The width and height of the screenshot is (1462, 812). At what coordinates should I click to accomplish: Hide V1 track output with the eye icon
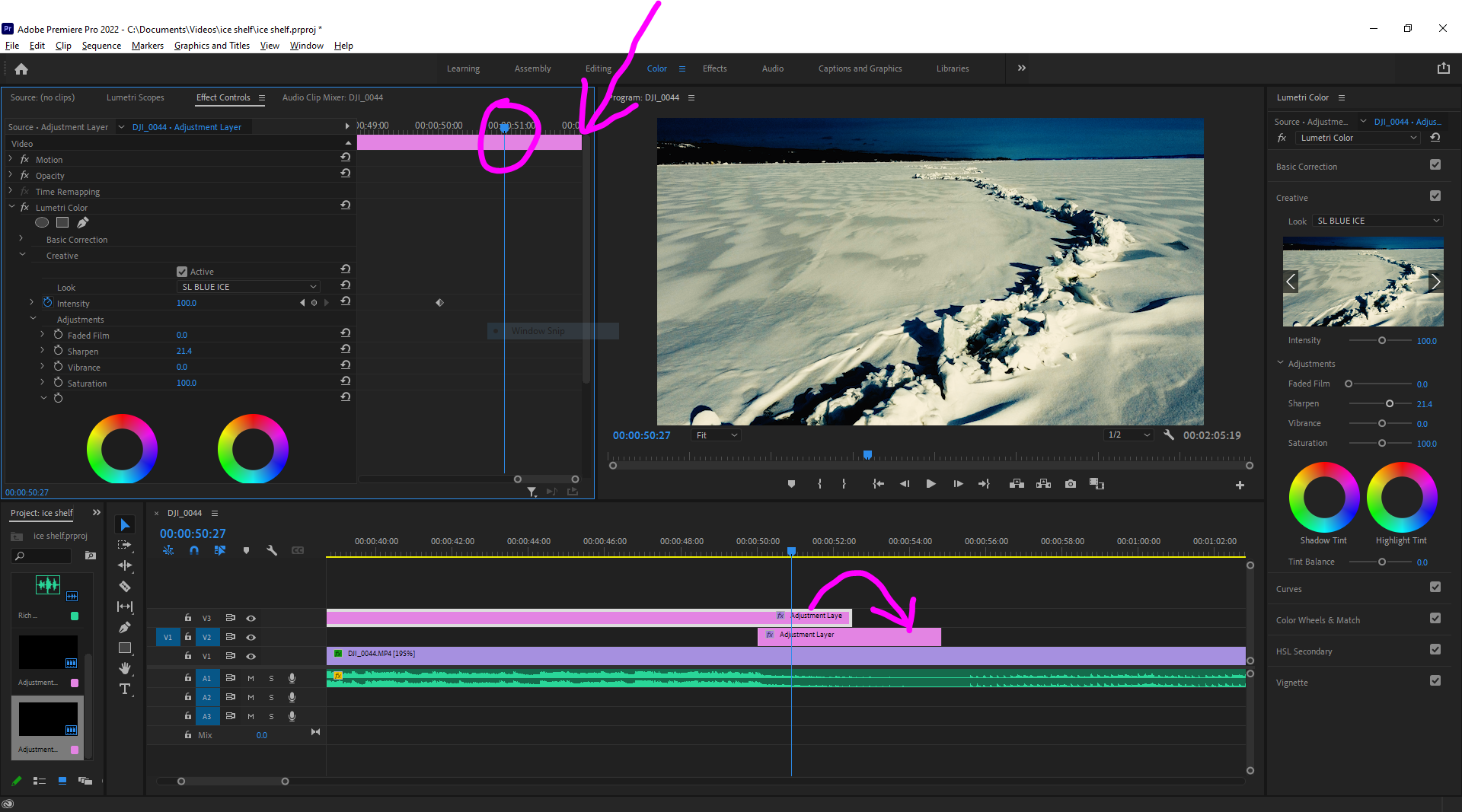click(x=251, y=656)
